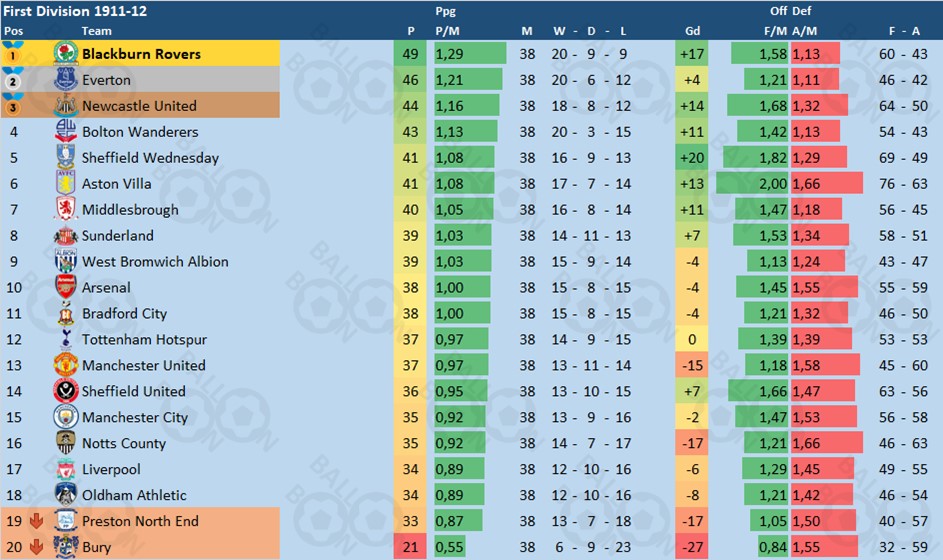Click Bury's red relegation arrow
This screenshot has width=943, height=560.
[x=36, y=547]
